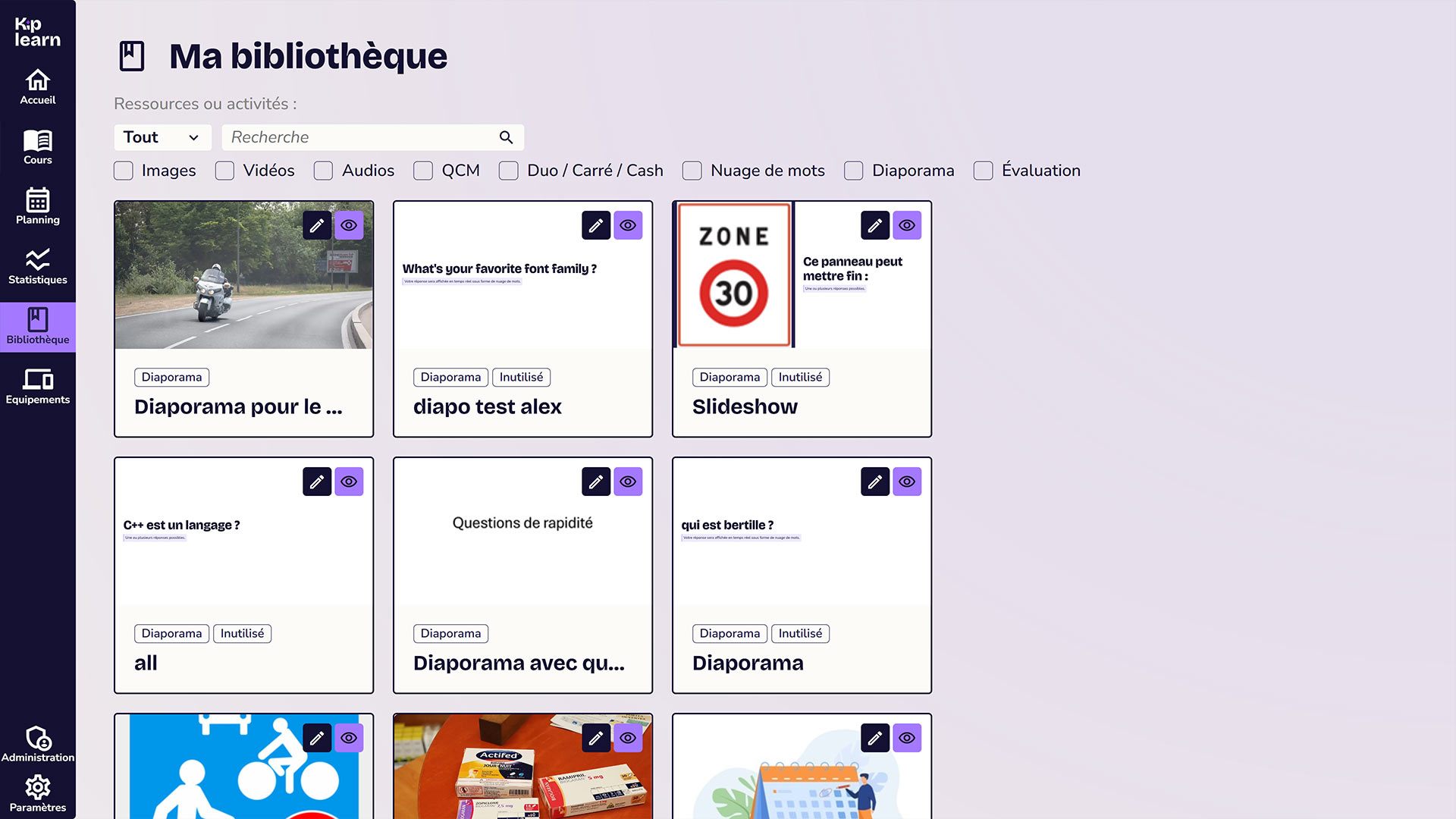1456x819 pixels.
Task: Edit the 'Diaporama pour le ...' card
Action: 317,225
